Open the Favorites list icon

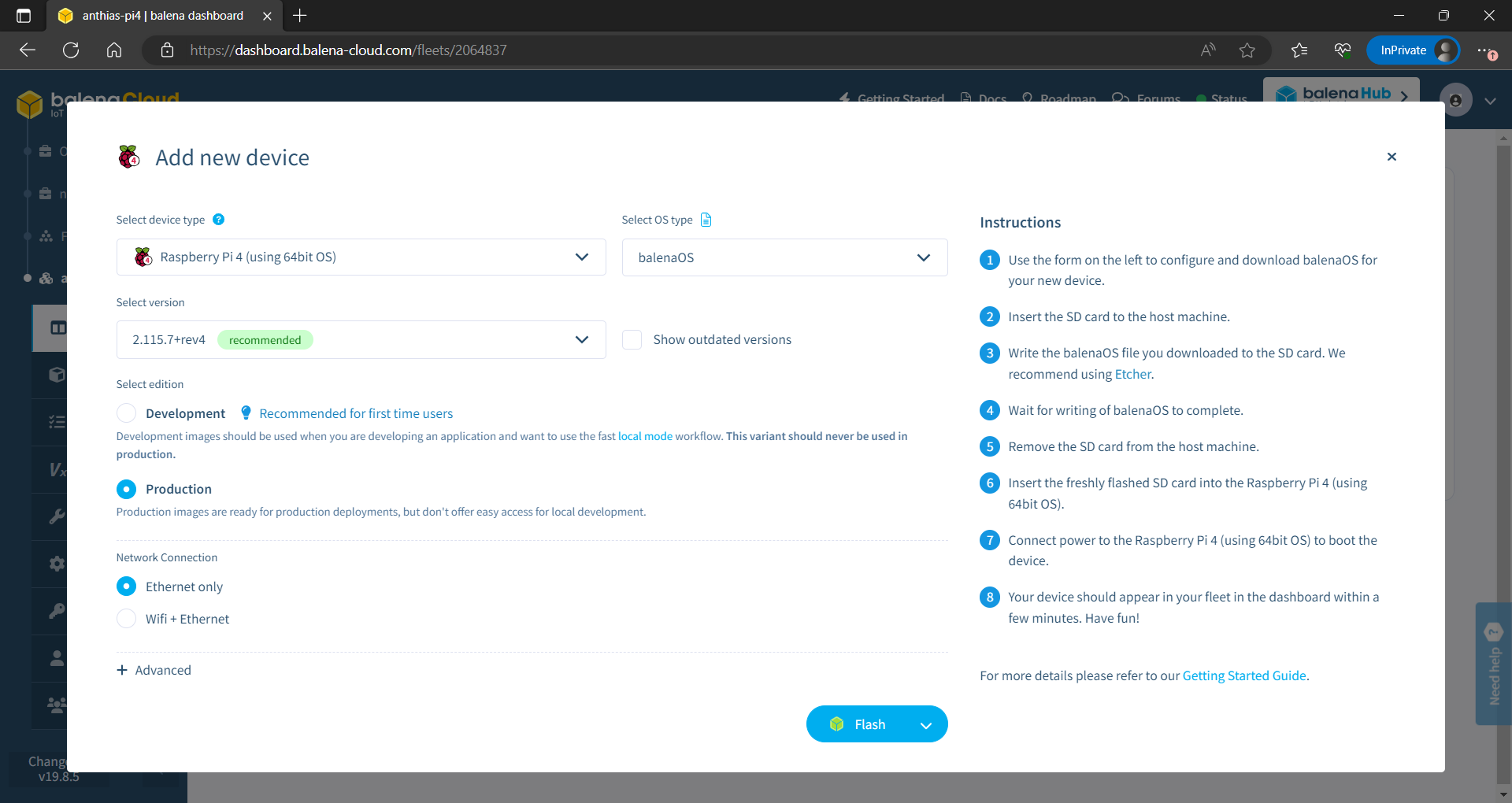[x=1299, y=50]
